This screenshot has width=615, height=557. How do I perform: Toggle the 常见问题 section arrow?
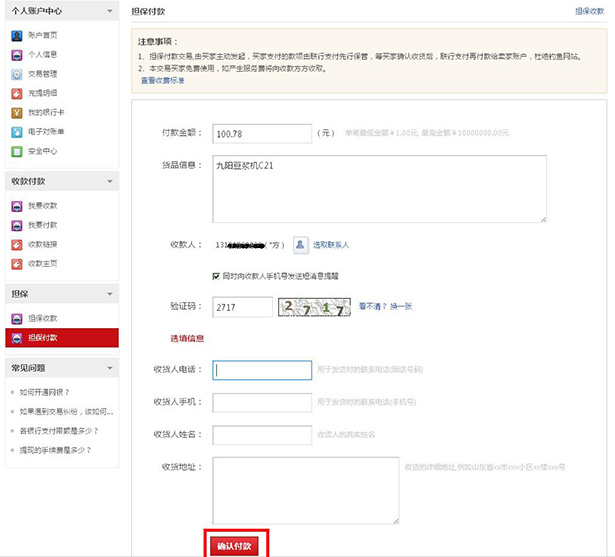[x=108, y=367]
